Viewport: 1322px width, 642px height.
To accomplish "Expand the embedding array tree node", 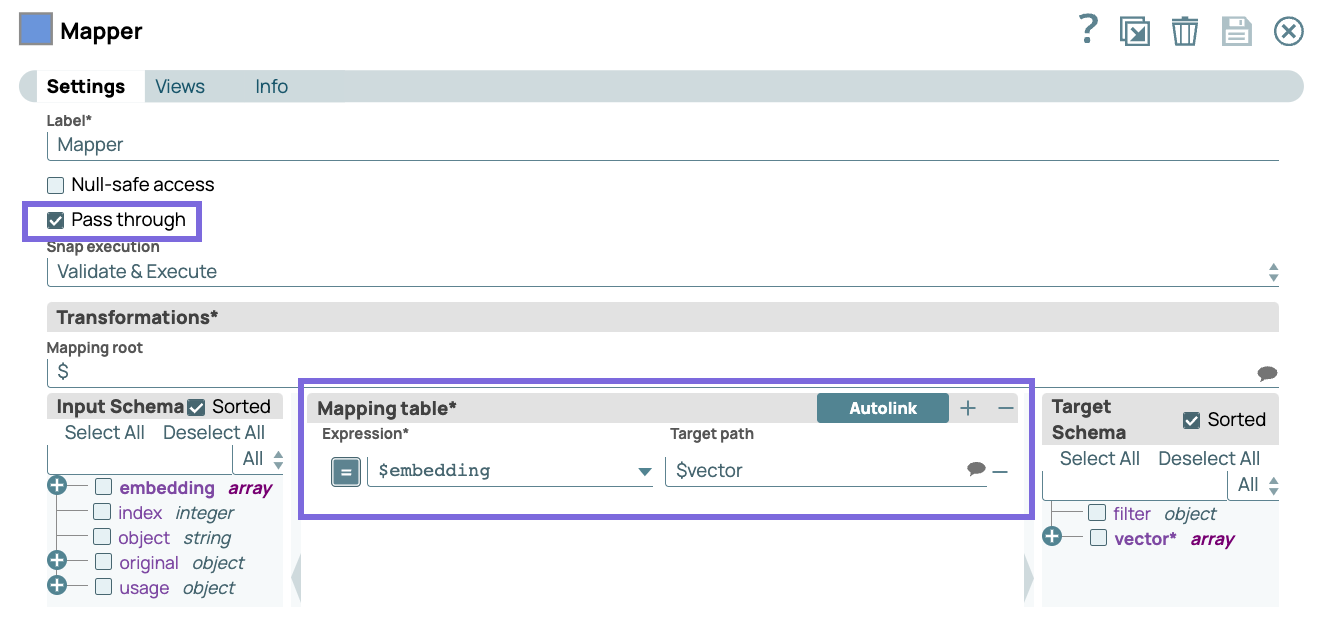I will tap(57, 487).
